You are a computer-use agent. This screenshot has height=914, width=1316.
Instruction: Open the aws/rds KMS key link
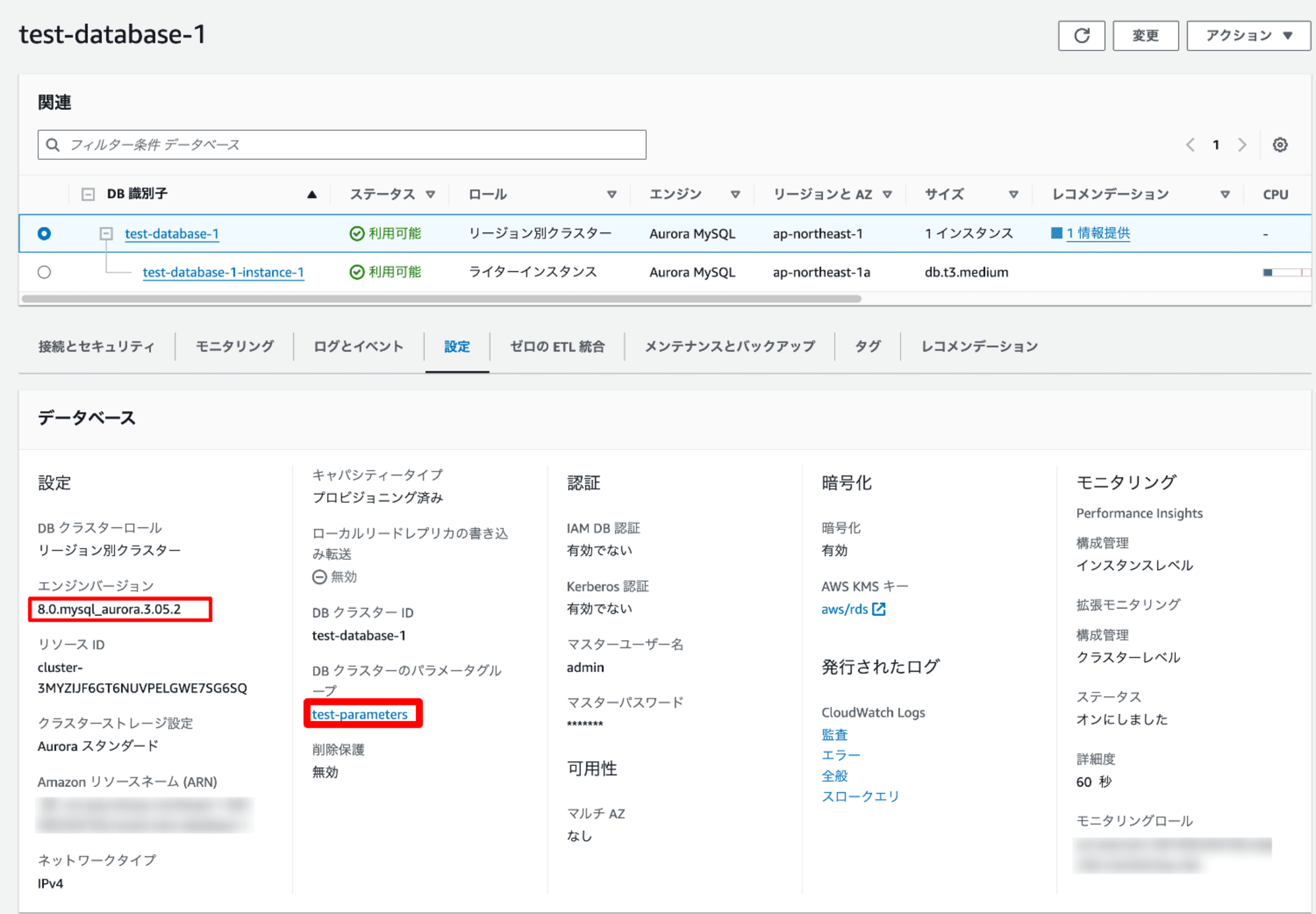point(844,609)
